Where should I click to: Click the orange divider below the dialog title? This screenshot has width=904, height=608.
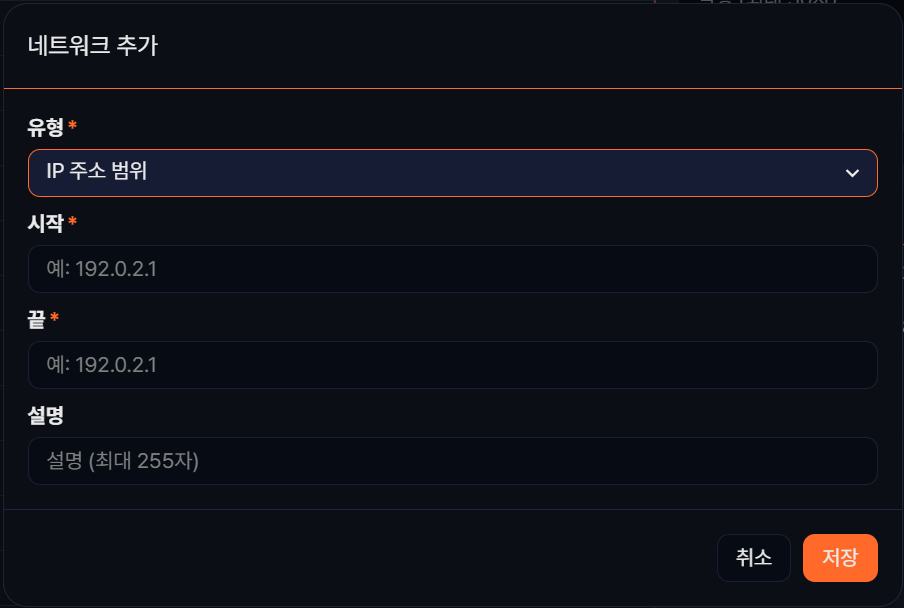[x=452, y=89]
